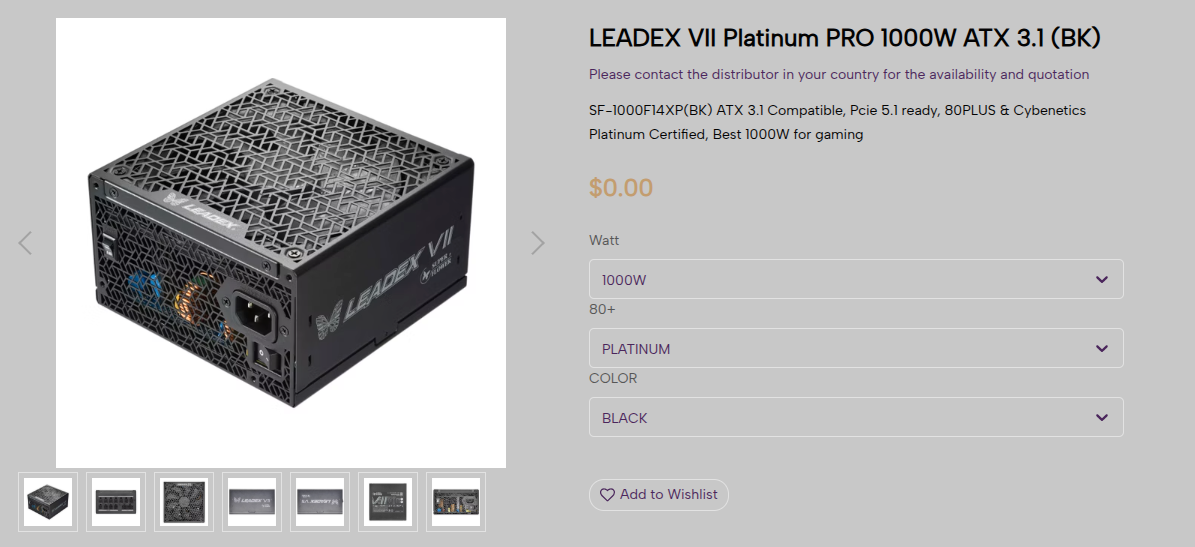
Task: Select the first angled-view PSU thumbnail
Action: [x=48, y=501]
